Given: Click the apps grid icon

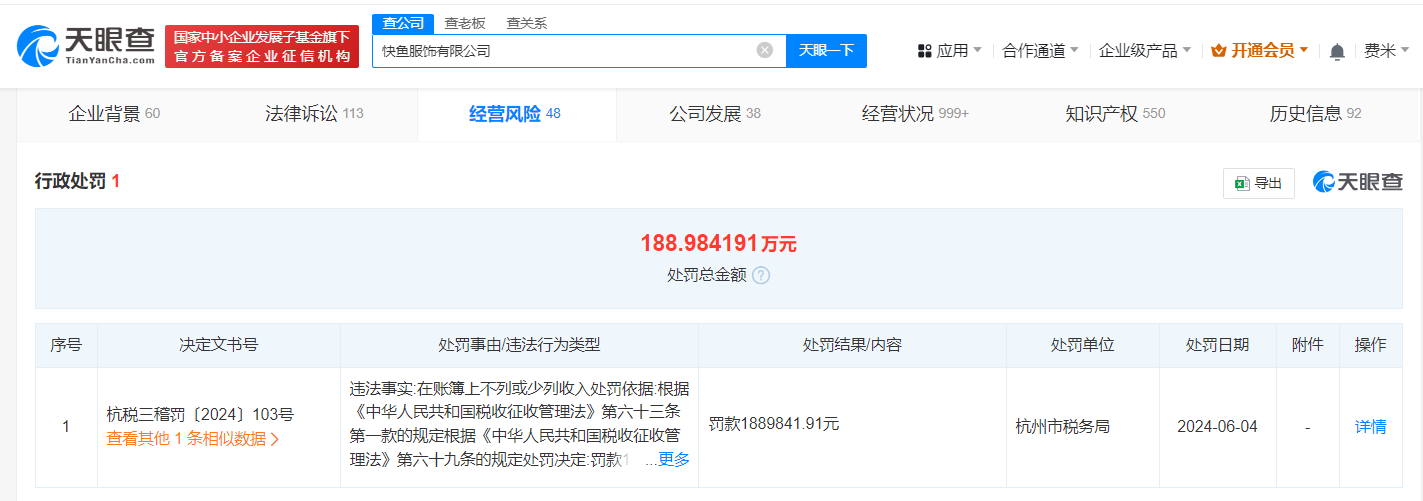Looking at the screenshot, I should [924, 50].
